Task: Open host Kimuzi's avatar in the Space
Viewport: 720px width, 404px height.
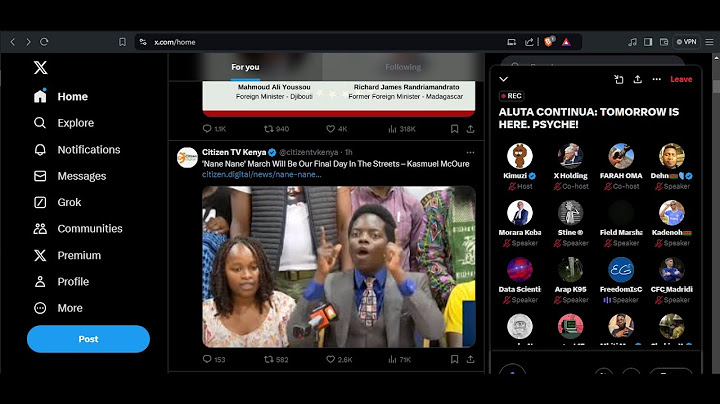Action: (x=520, y=156)
